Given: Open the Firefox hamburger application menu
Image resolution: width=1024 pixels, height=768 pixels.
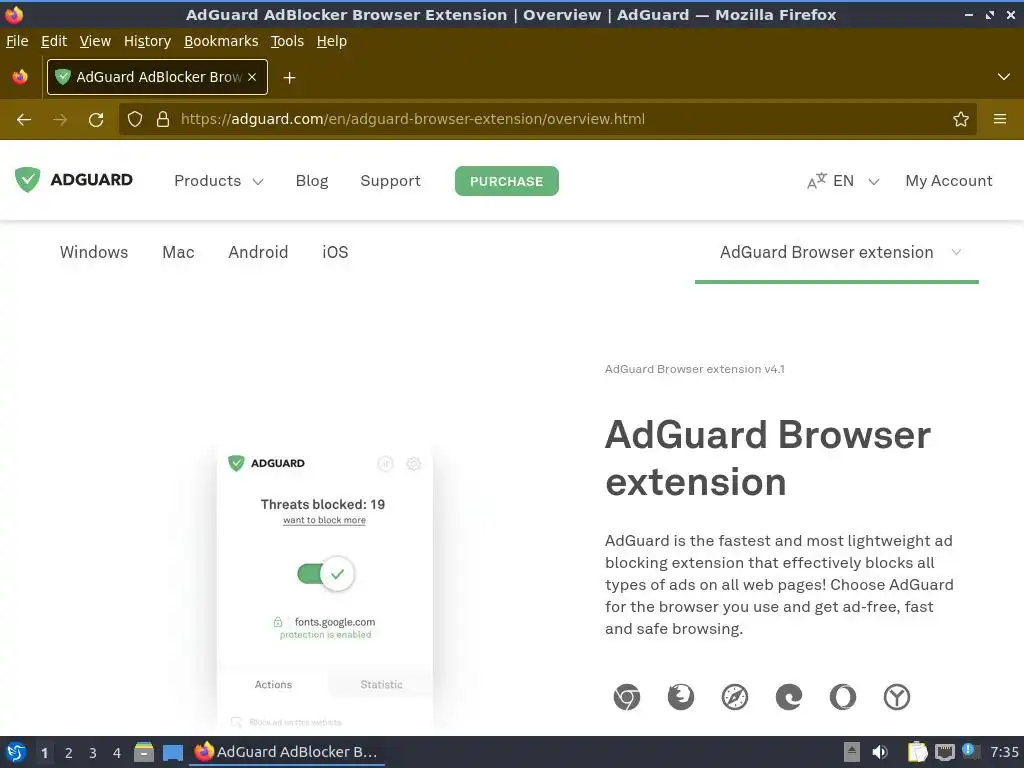Looking at the screenshot, I should pos(1000,119).
